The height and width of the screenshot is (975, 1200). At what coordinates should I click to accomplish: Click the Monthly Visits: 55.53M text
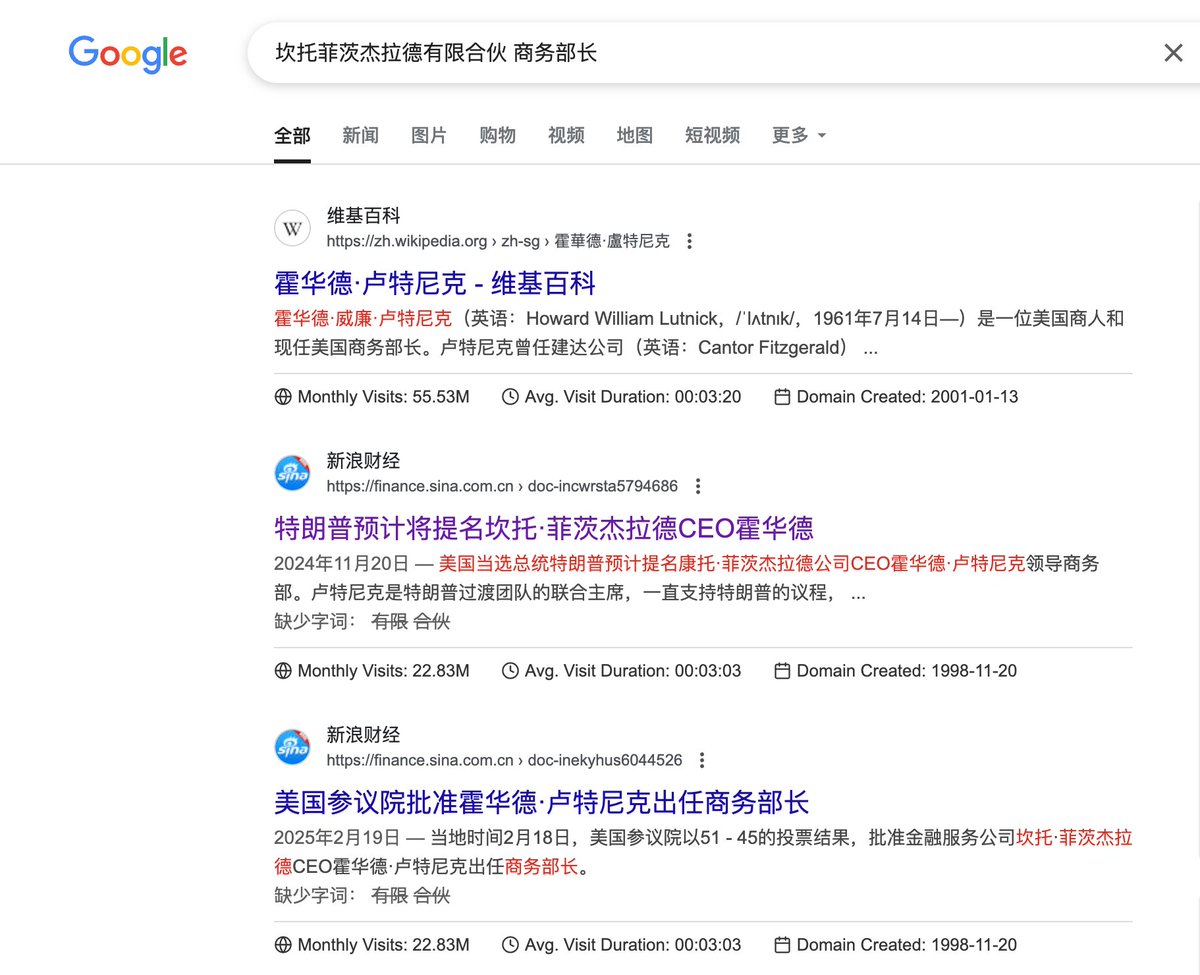click(383, 397)
